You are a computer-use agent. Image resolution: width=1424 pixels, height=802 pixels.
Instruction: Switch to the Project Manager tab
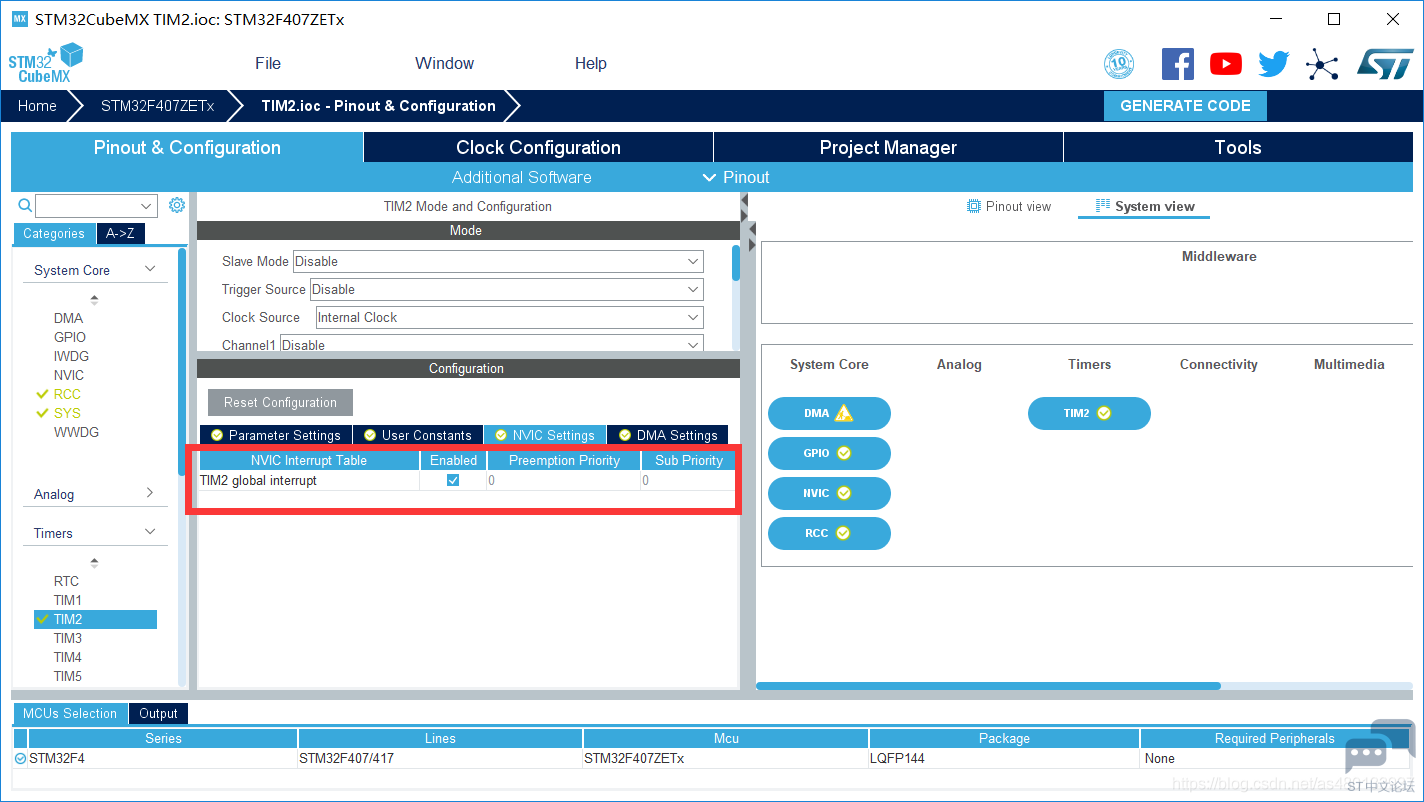[888, 147]
